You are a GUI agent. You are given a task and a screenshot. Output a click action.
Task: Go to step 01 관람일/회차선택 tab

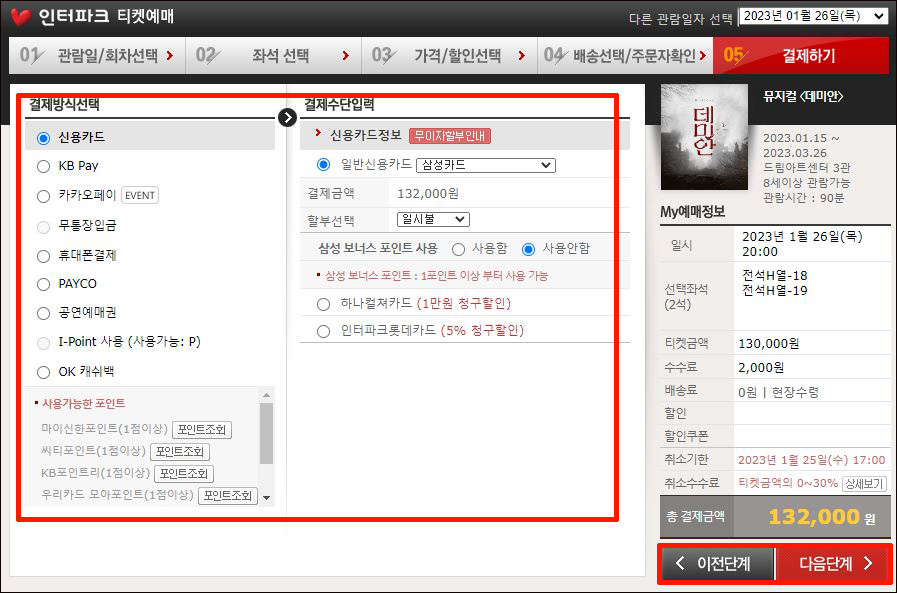click(97, 55)
